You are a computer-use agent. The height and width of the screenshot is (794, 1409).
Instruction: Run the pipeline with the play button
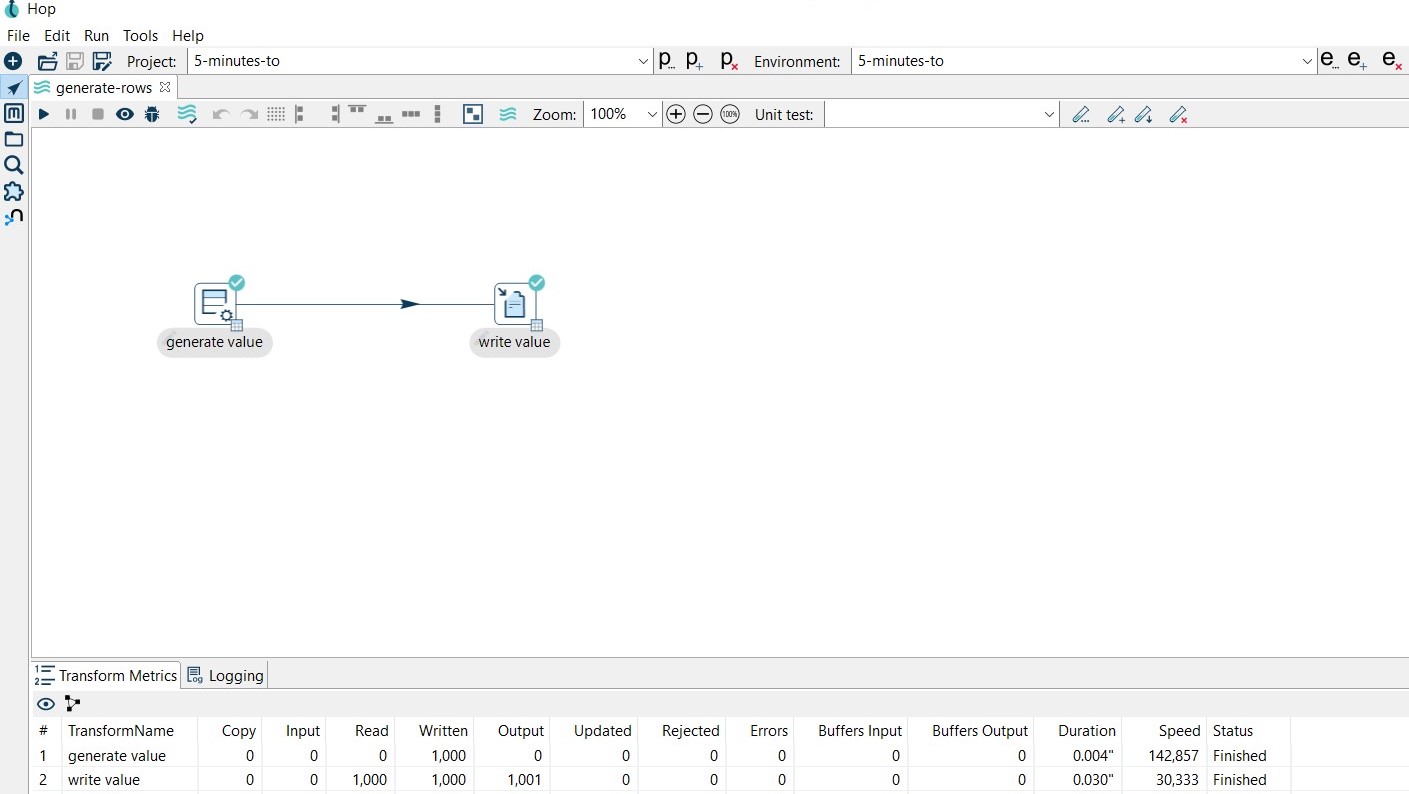44,115
